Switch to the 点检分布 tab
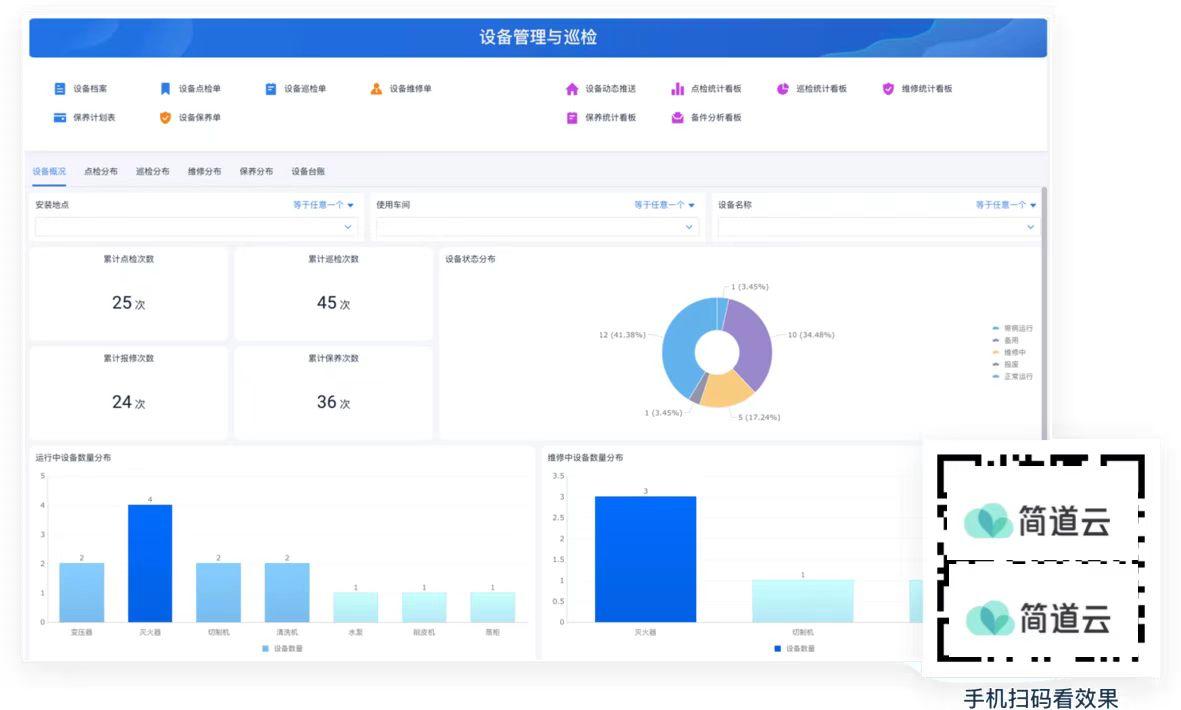 101,172
